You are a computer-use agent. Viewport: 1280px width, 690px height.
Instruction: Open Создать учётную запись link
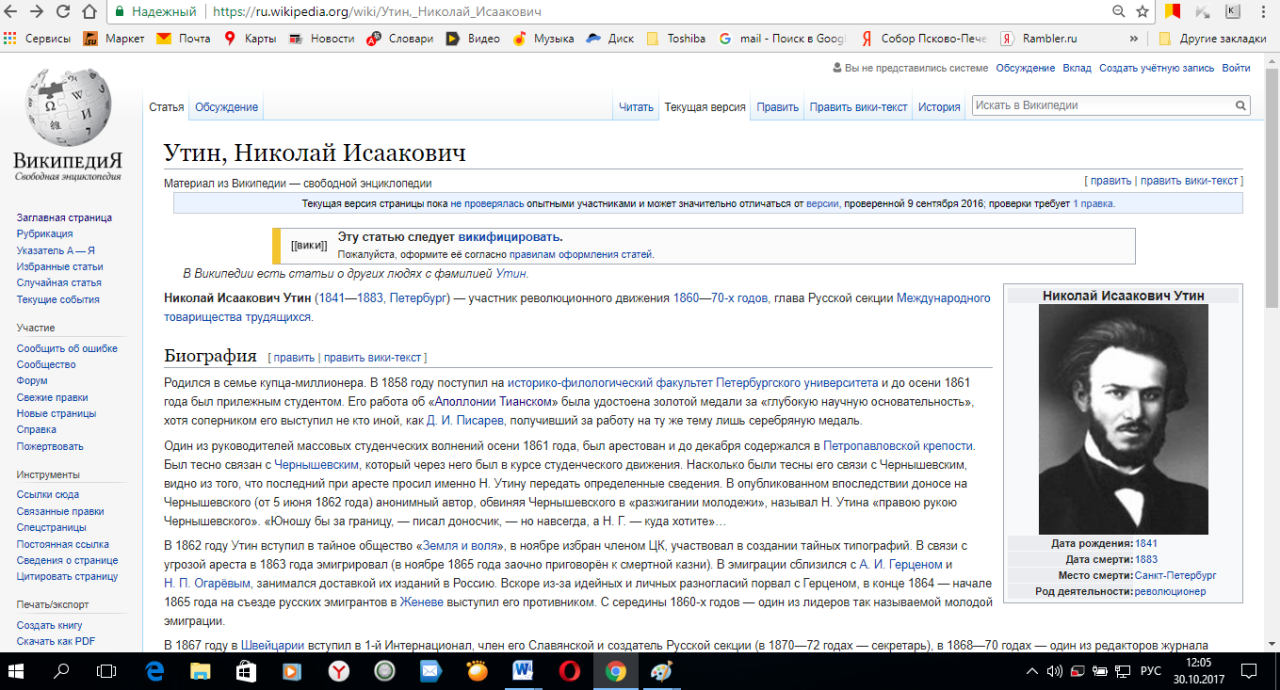point(1156,68)
